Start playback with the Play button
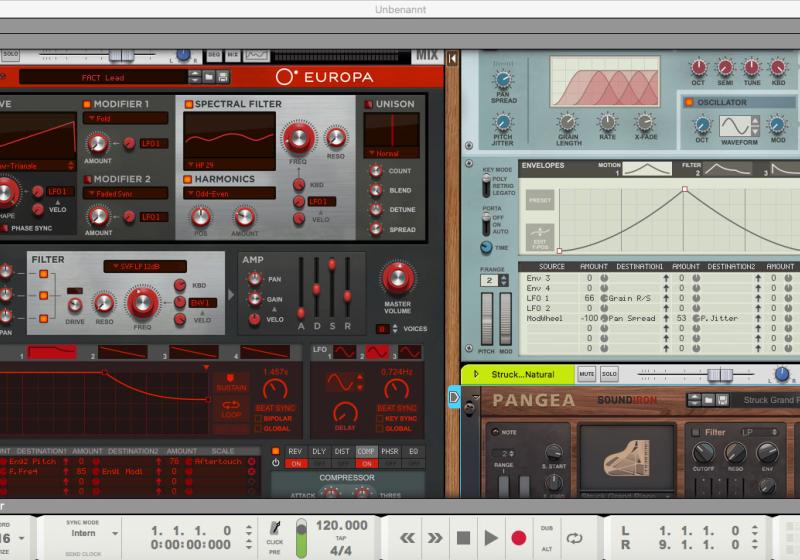The image size is (800, 560). (x=491, y=538)
